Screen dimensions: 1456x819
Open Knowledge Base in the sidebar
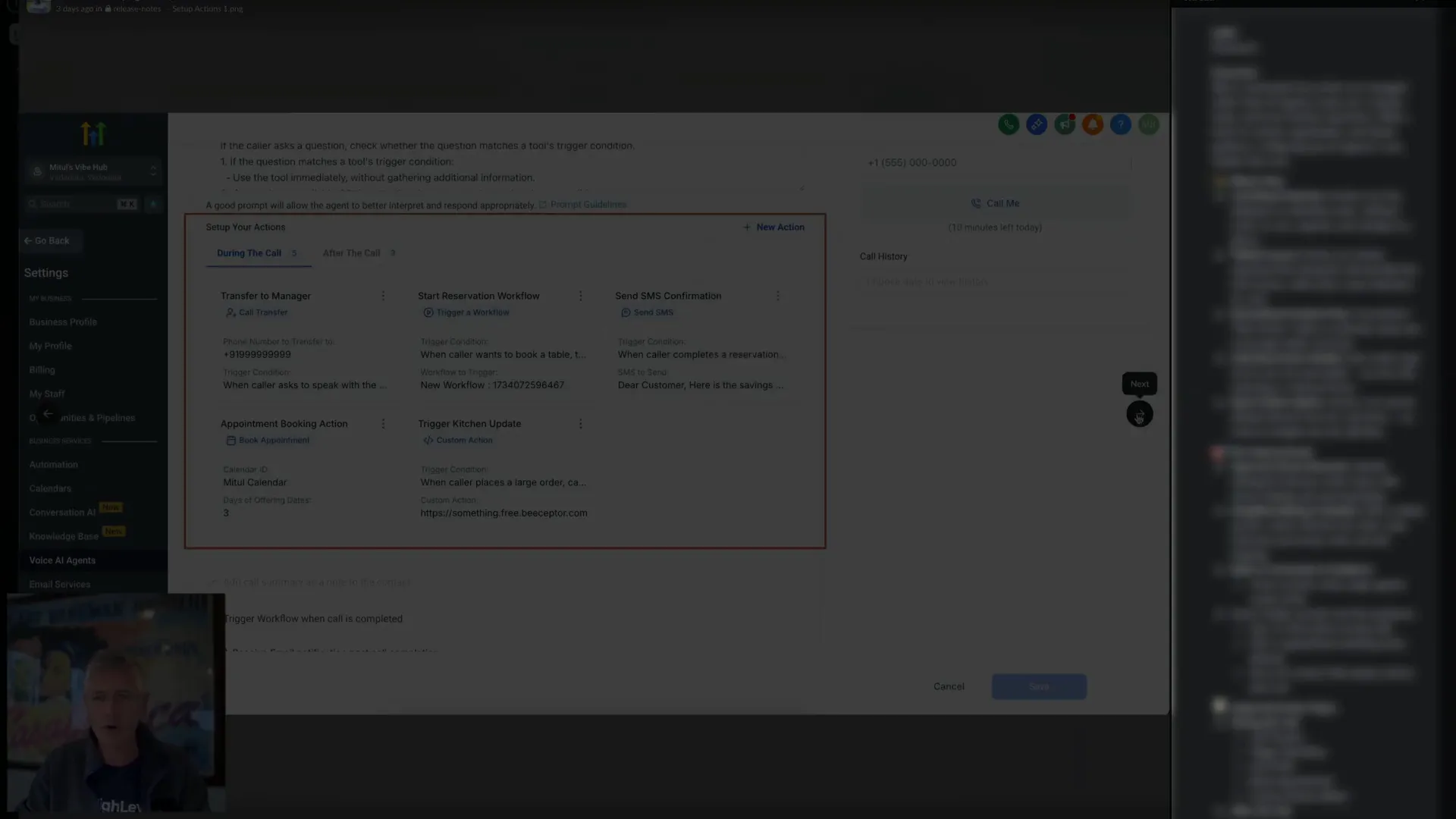tap(64, 537)
